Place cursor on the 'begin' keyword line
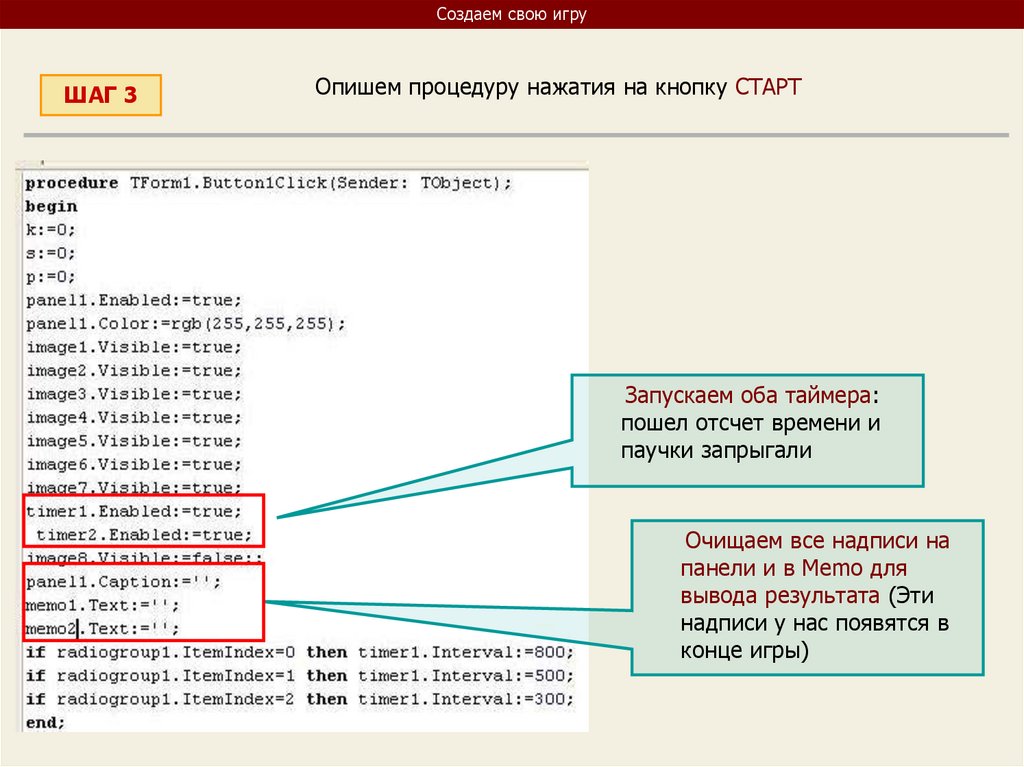1024x767 pixels. (x=51, y=206)
